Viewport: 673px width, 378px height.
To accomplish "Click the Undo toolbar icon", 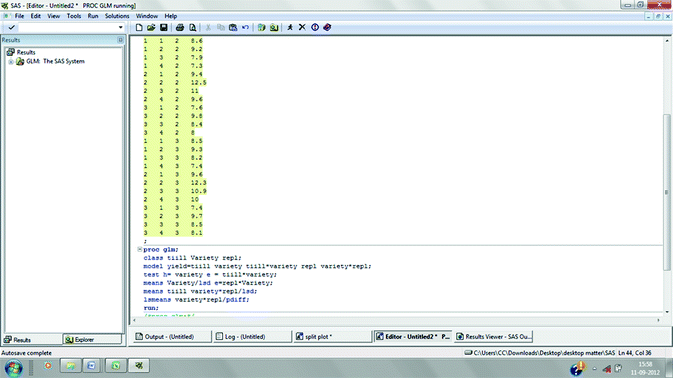I will [x=245, y=27].
